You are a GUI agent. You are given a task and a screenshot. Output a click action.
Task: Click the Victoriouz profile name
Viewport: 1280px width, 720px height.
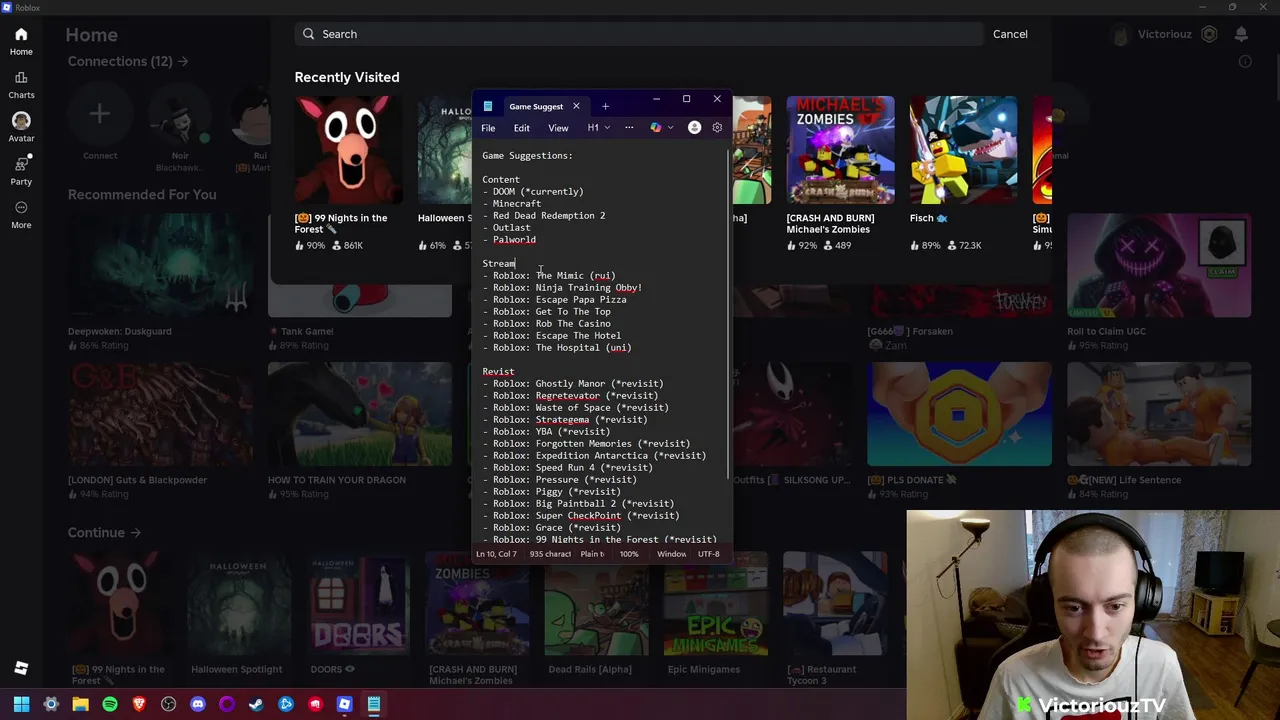(x=1165, y=34)
